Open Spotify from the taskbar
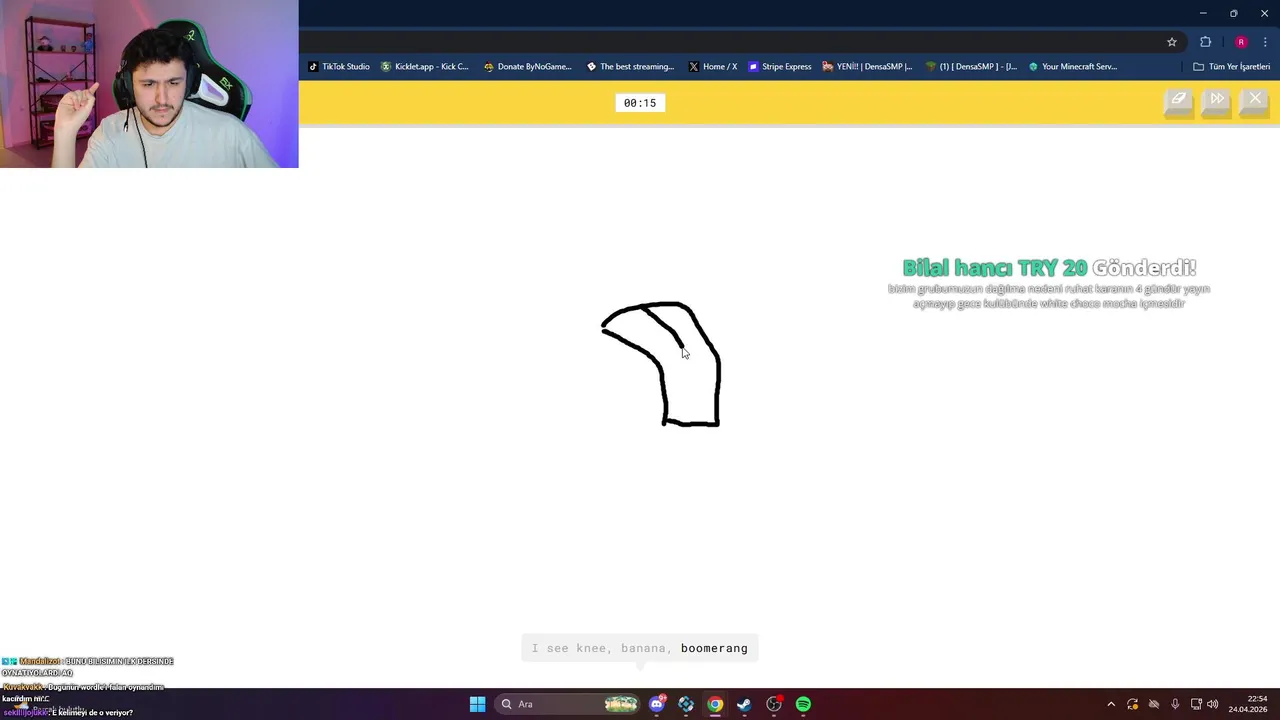 pyautogui.click(x=803, y=704)
